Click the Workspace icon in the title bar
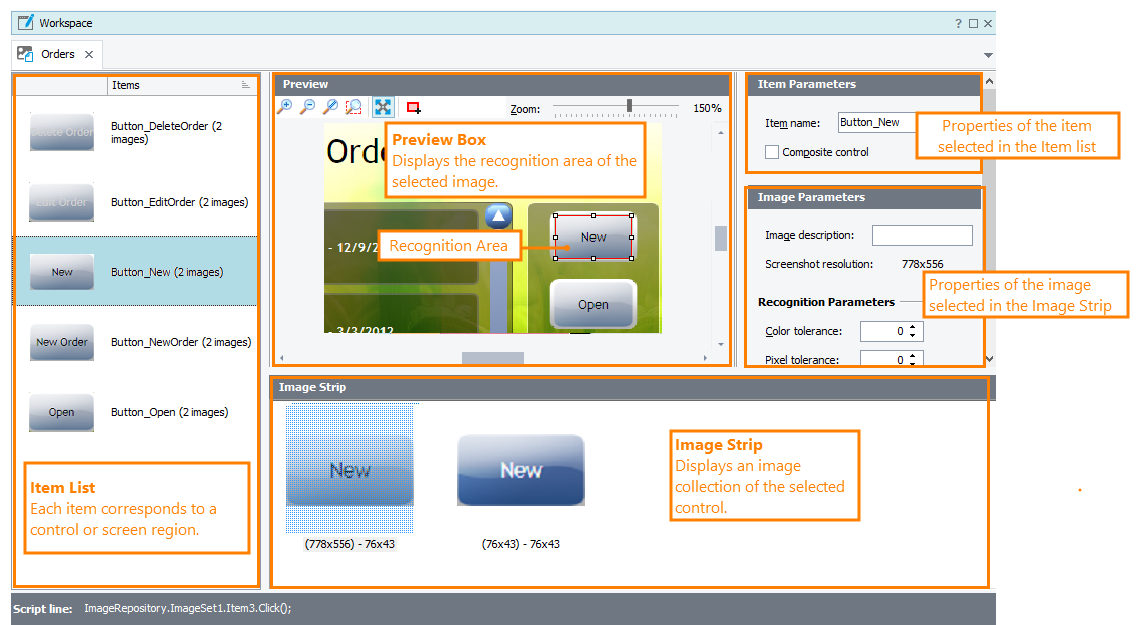The width and height of the screenshot is (1137, 625). 26,22
